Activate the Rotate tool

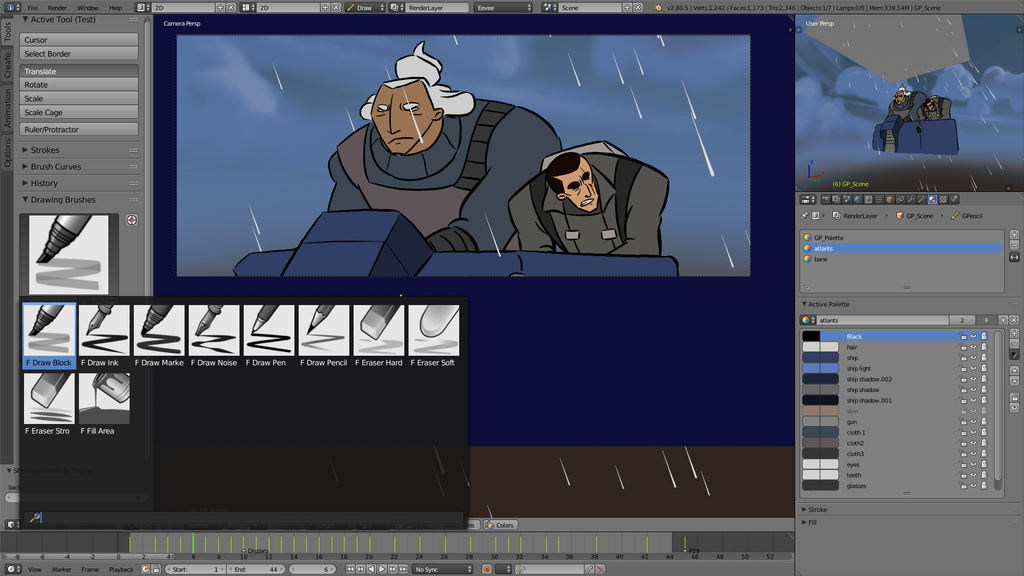78,85
